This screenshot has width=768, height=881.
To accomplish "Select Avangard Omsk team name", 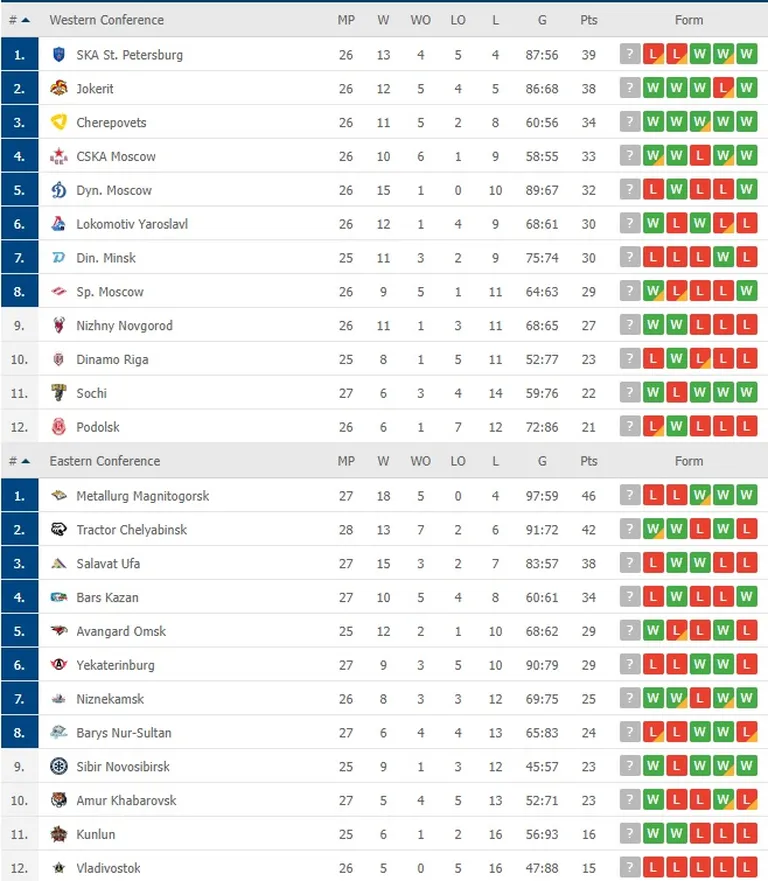I will pos(121,632).
